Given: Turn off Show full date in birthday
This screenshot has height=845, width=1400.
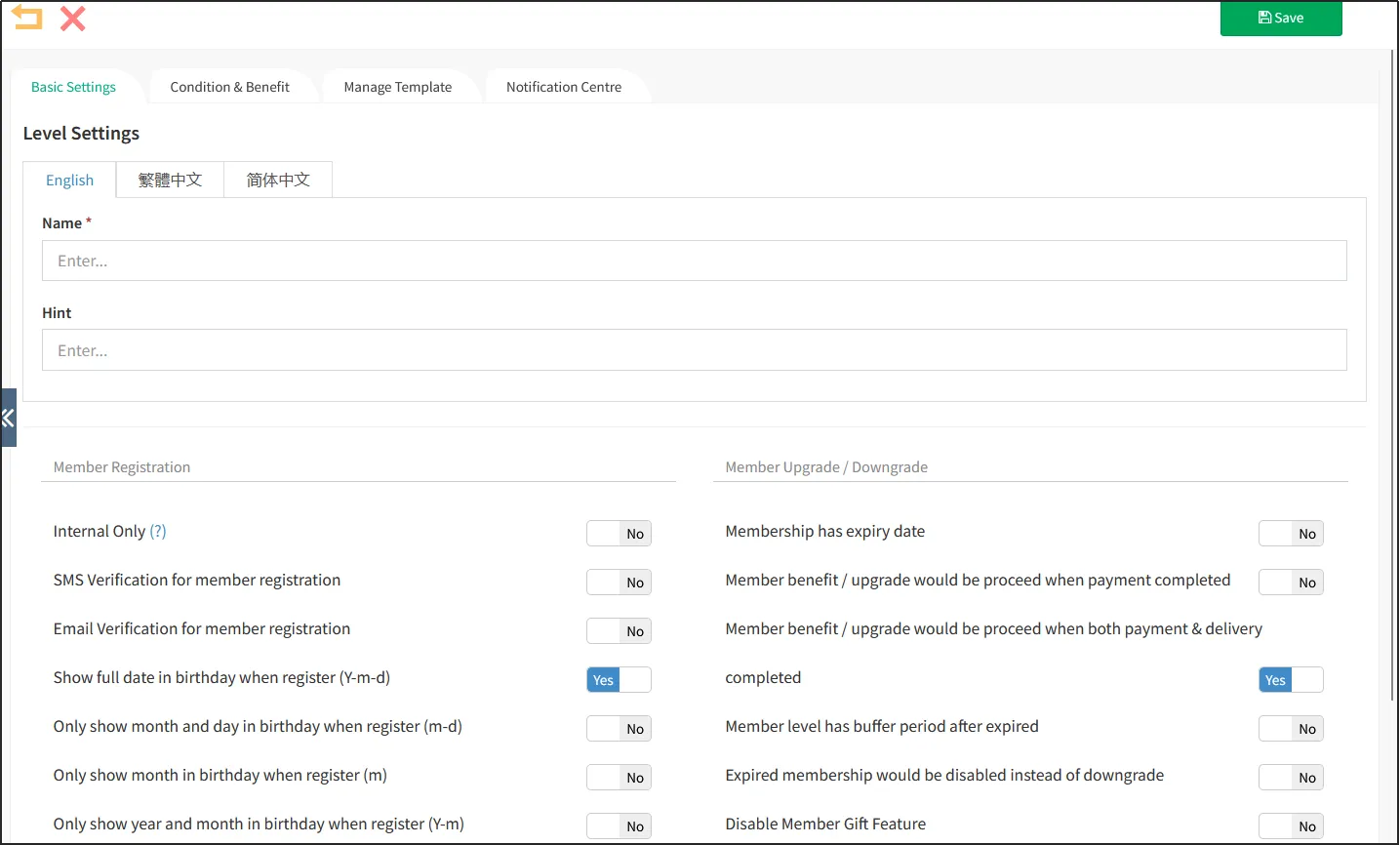Looking at the screenshot, I should [x=619, y=680].
